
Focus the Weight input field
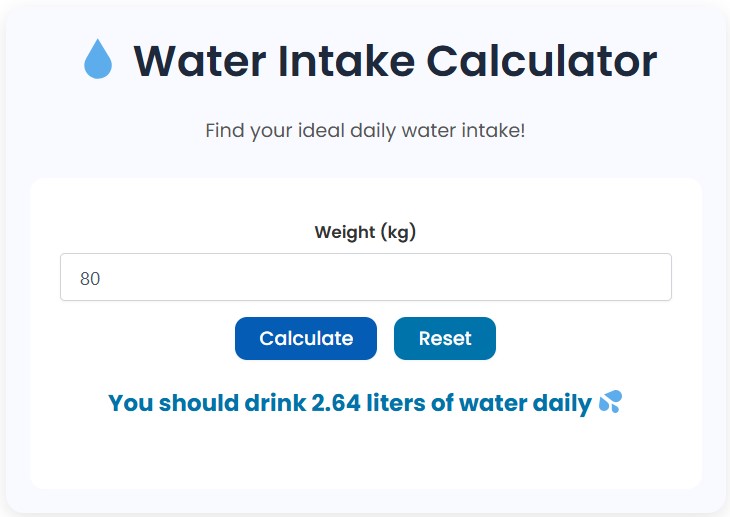click(x=365, y=277)
